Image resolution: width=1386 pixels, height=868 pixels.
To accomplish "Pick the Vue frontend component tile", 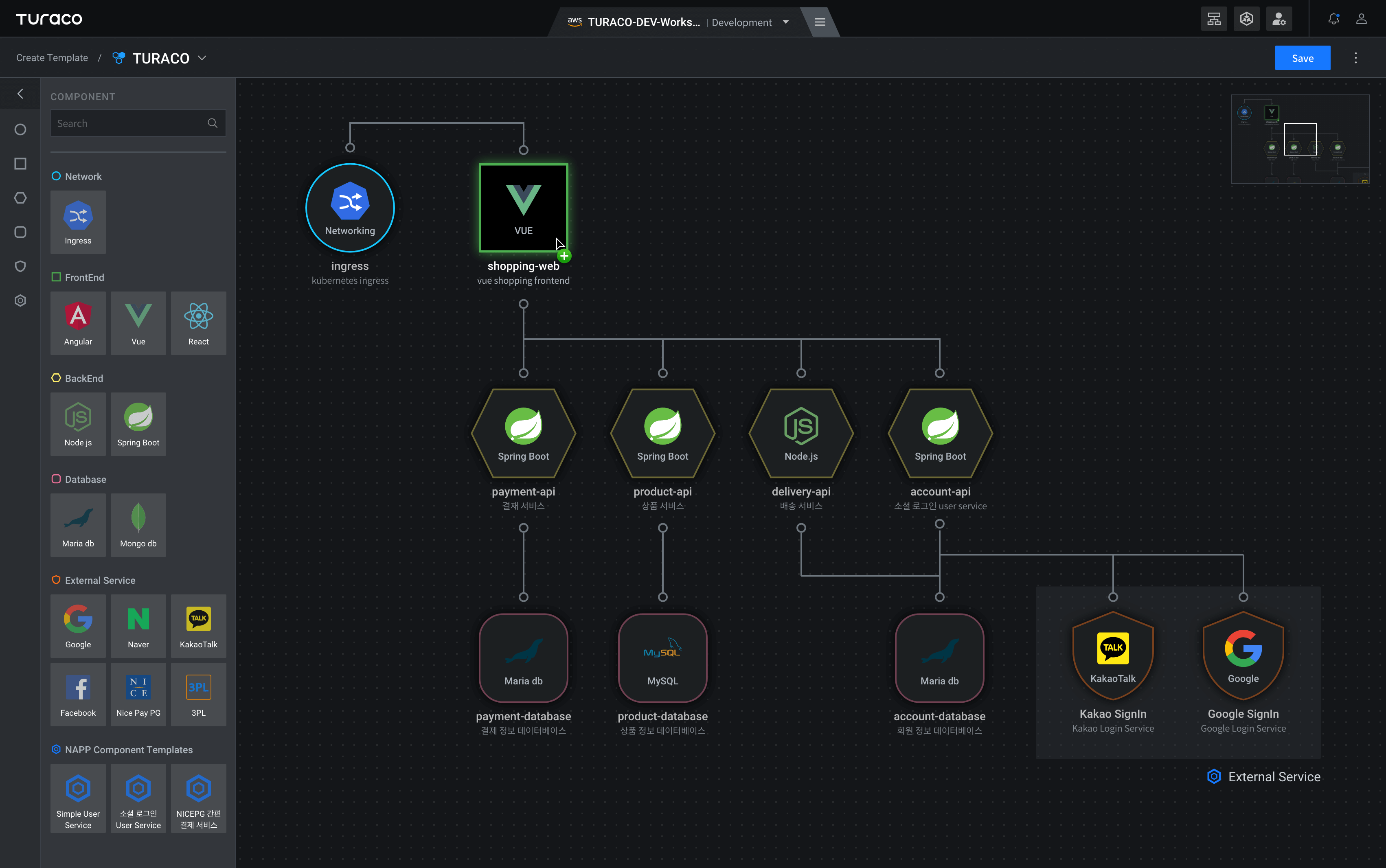I will point(138,323).
